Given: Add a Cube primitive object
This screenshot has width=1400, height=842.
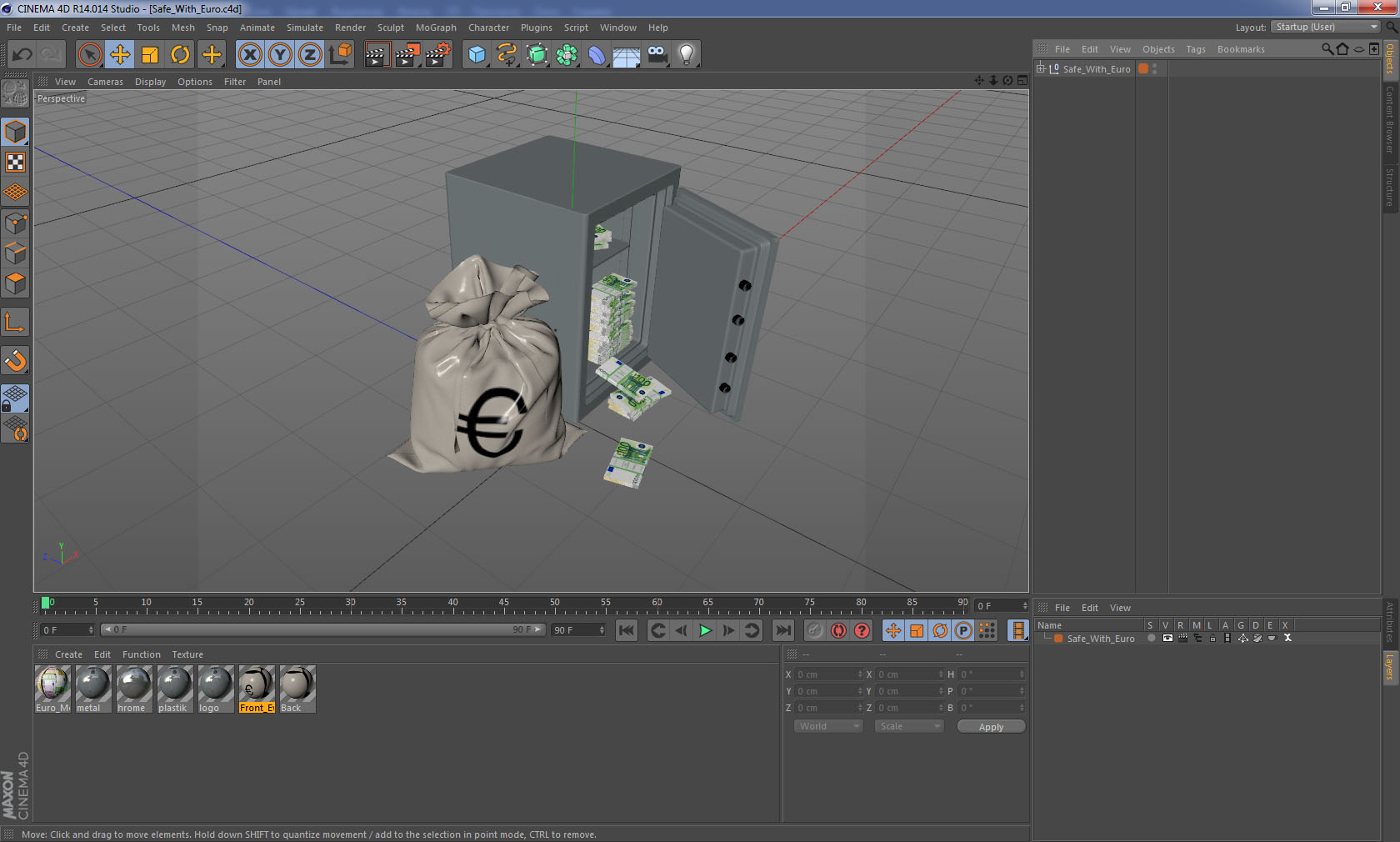Looking at the screenshot, I should pyautogui.click(x=477, y=55).
